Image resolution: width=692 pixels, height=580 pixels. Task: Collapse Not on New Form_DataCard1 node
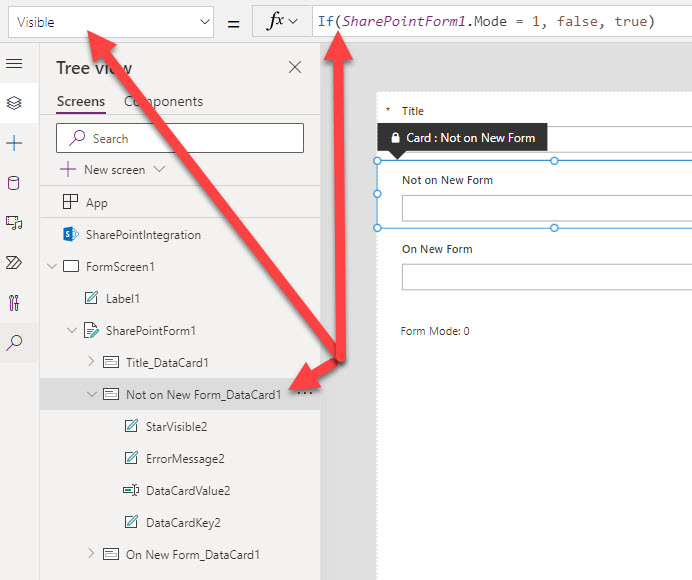click(91, 394)
